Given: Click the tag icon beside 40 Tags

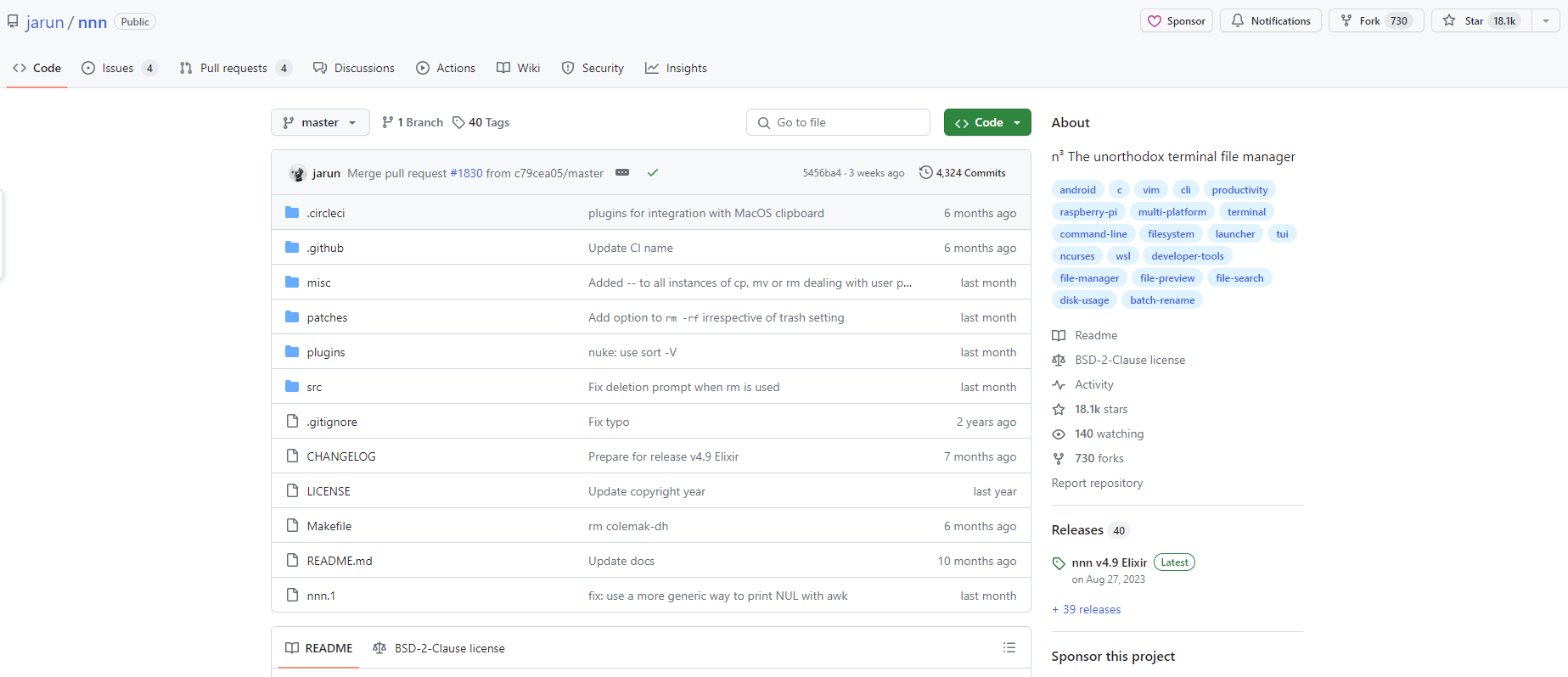Looking at the screenshot, I should [x=458, y=122].
